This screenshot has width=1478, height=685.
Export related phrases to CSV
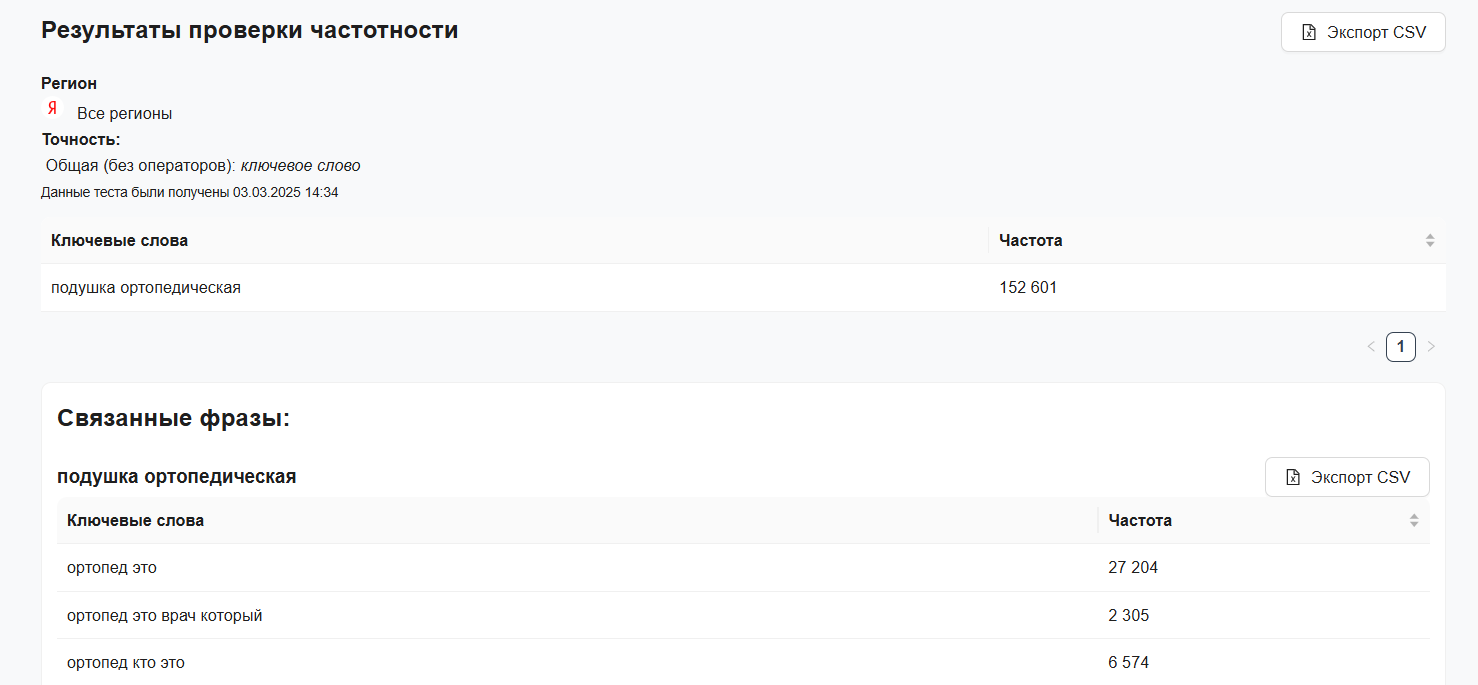(1346, 477)
